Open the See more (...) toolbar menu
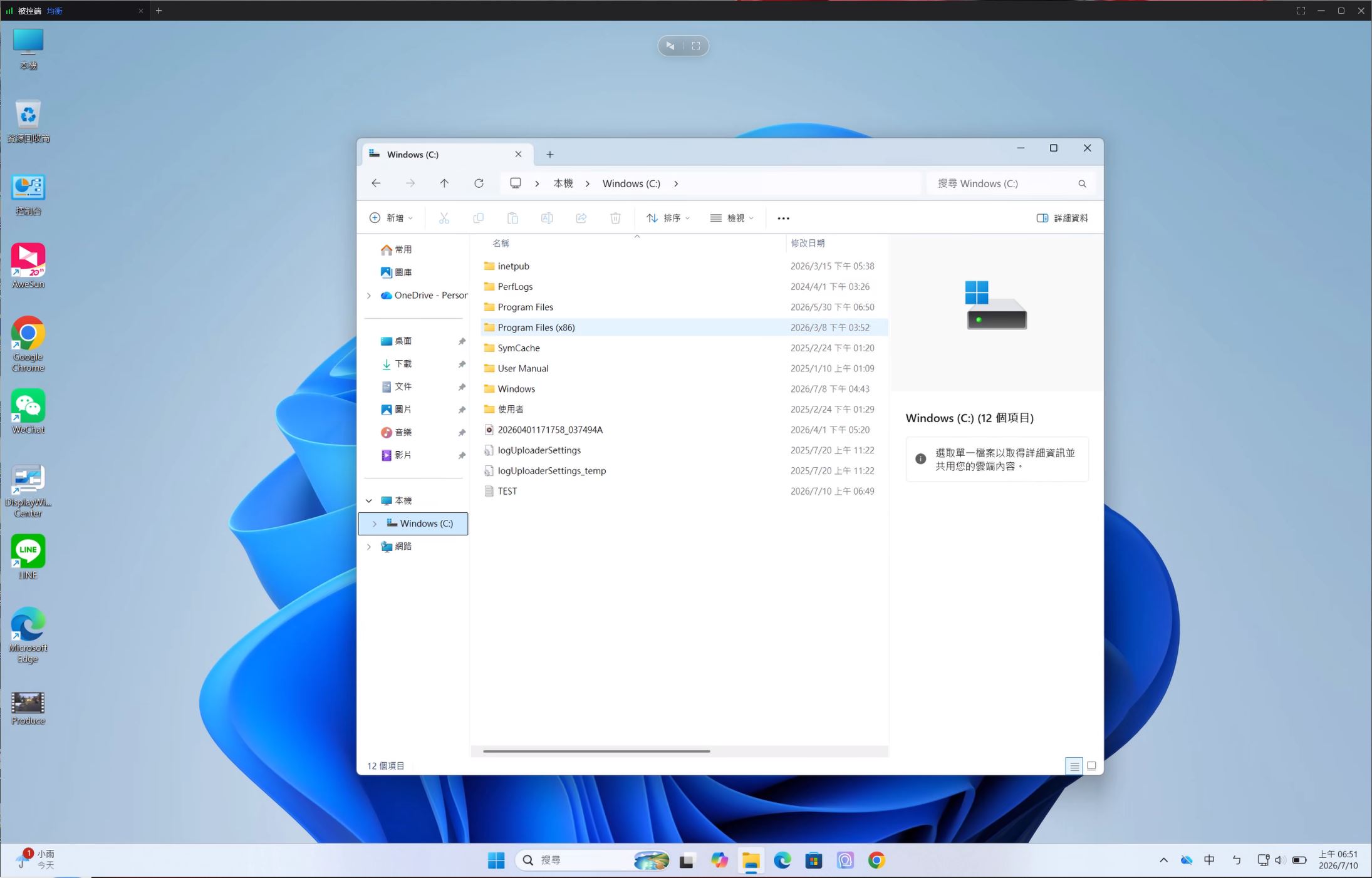1372x878 pixels. [x=783, y=218]
